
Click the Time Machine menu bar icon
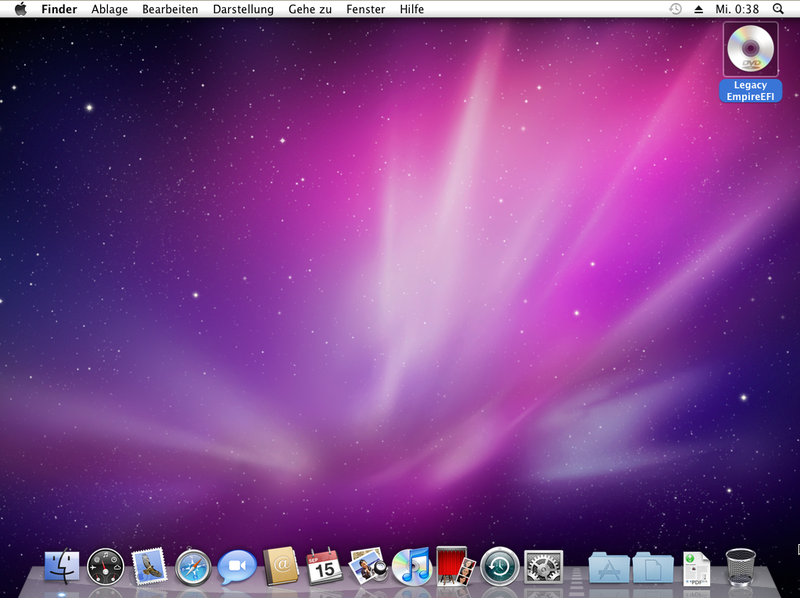[x=675, y=9]
